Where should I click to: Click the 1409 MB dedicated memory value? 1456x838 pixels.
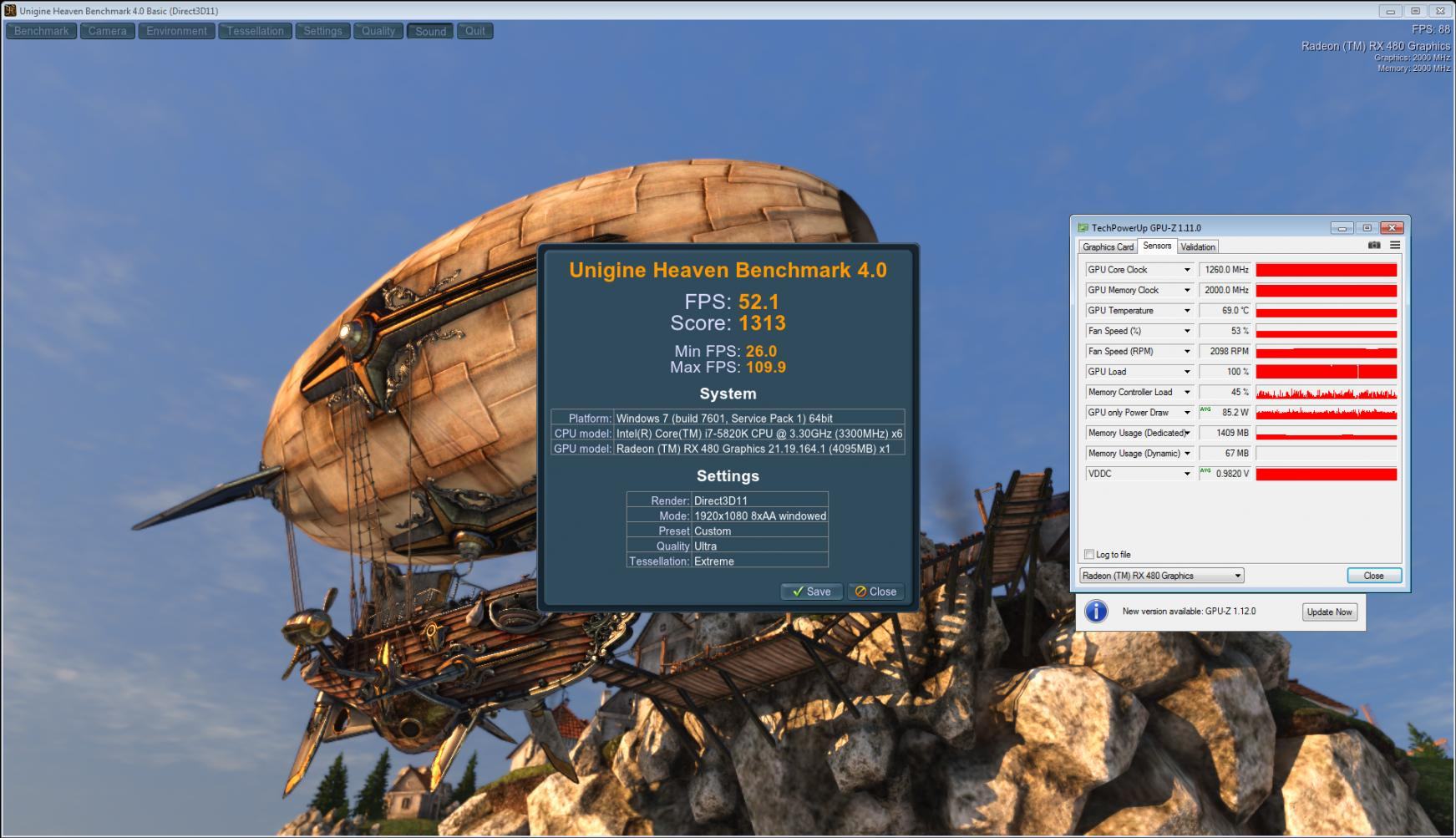pyautogui.click(x=1225, y=433)
